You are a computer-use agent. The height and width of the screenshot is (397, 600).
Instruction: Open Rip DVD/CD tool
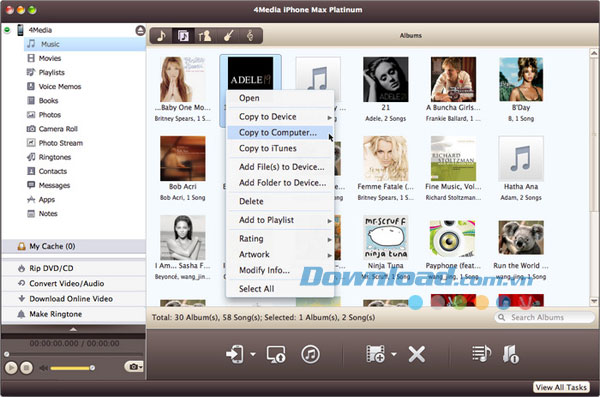[73, 268]
